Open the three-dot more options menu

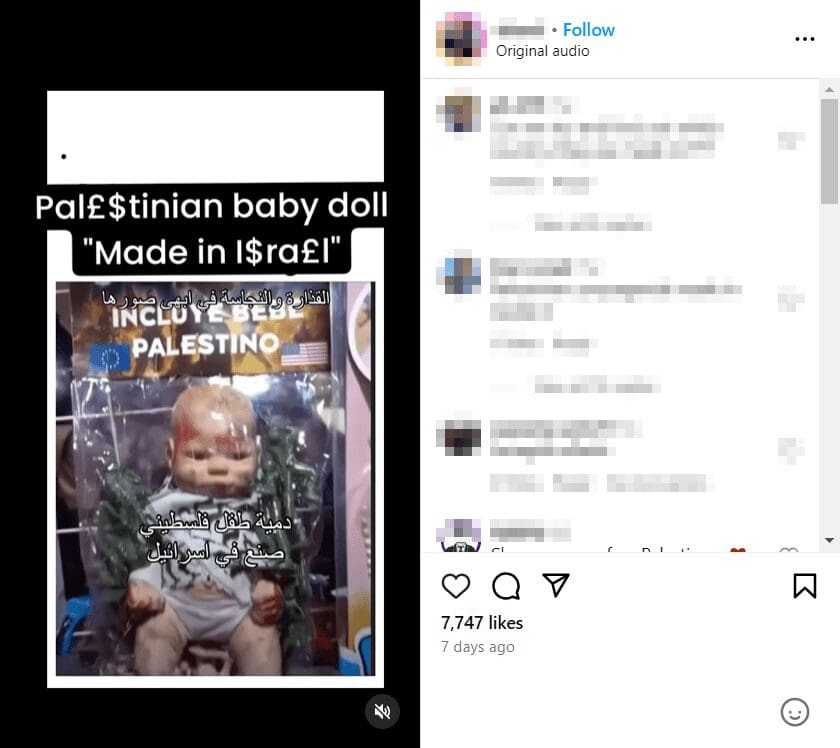coord(805,39)
